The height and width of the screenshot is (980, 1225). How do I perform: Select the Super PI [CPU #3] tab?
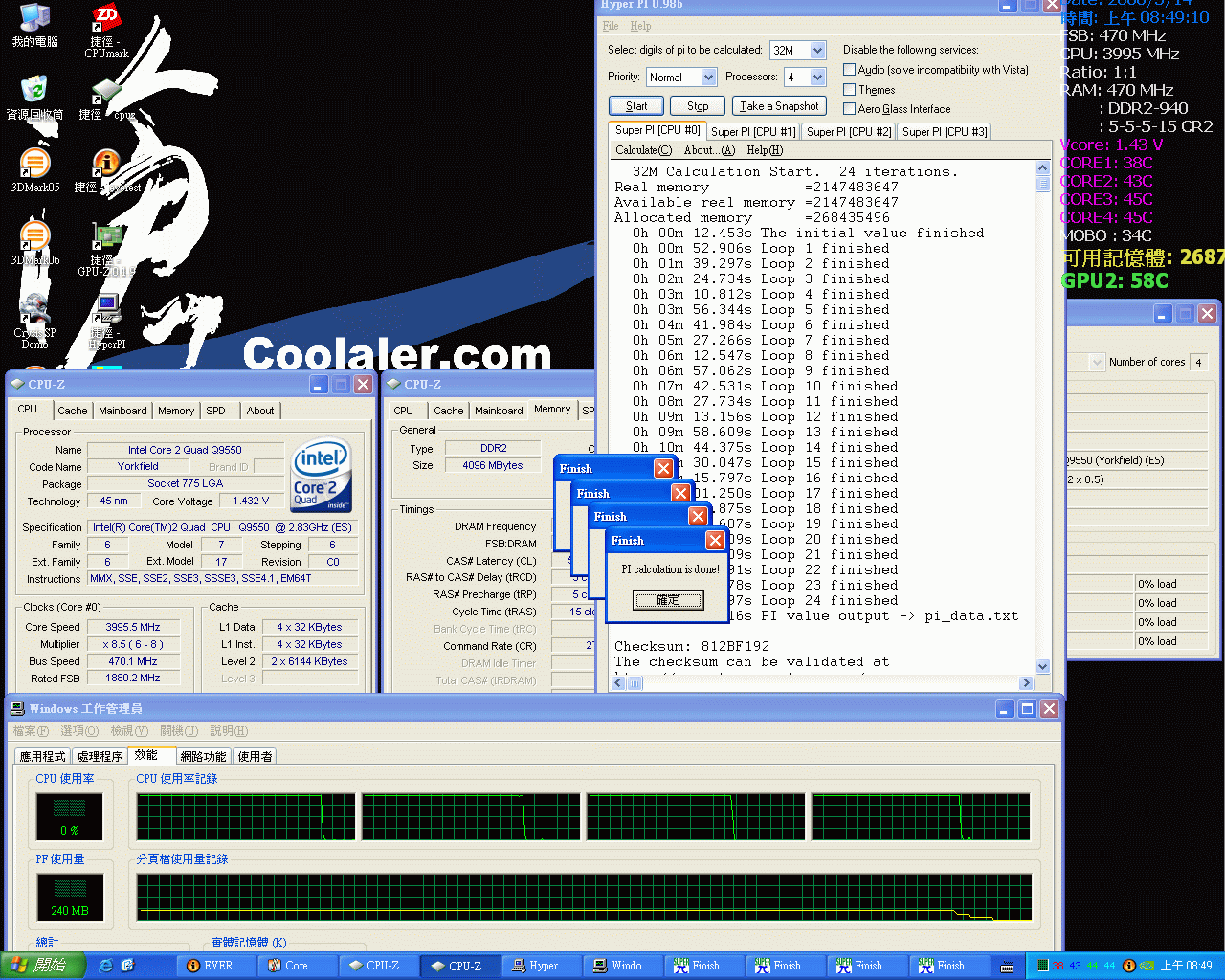point(945,132)
